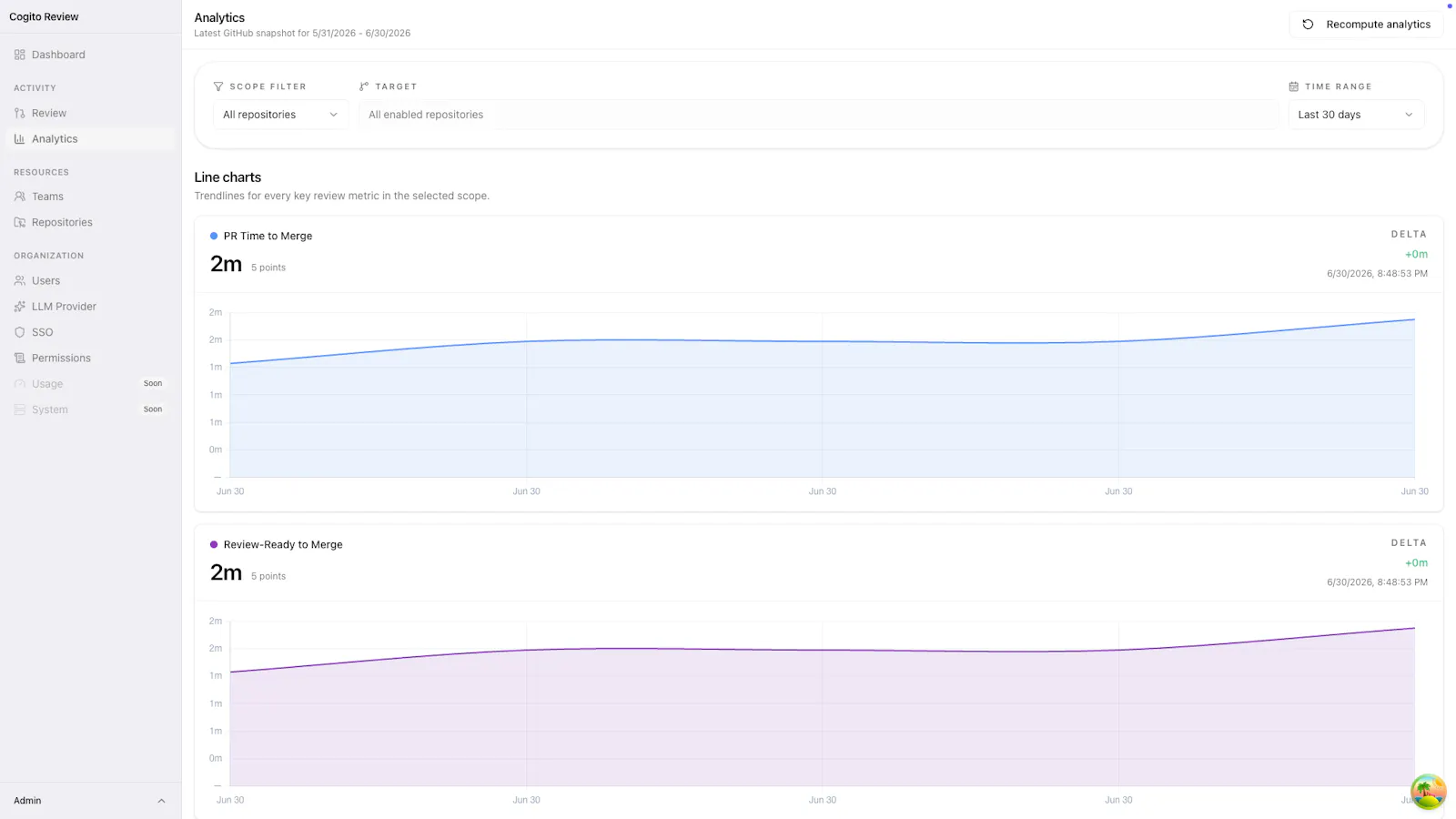Viewport: 1456px width, 819px height.
Task: Click the Review-Ready to Merge title
Action: click(x=283, y=544)
